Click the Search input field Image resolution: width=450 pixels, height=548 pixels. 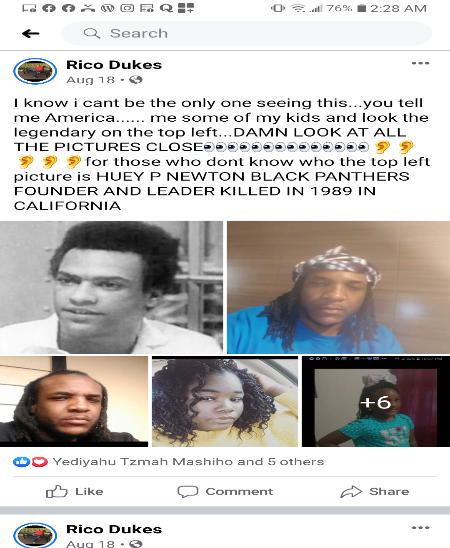pos(247,34)
